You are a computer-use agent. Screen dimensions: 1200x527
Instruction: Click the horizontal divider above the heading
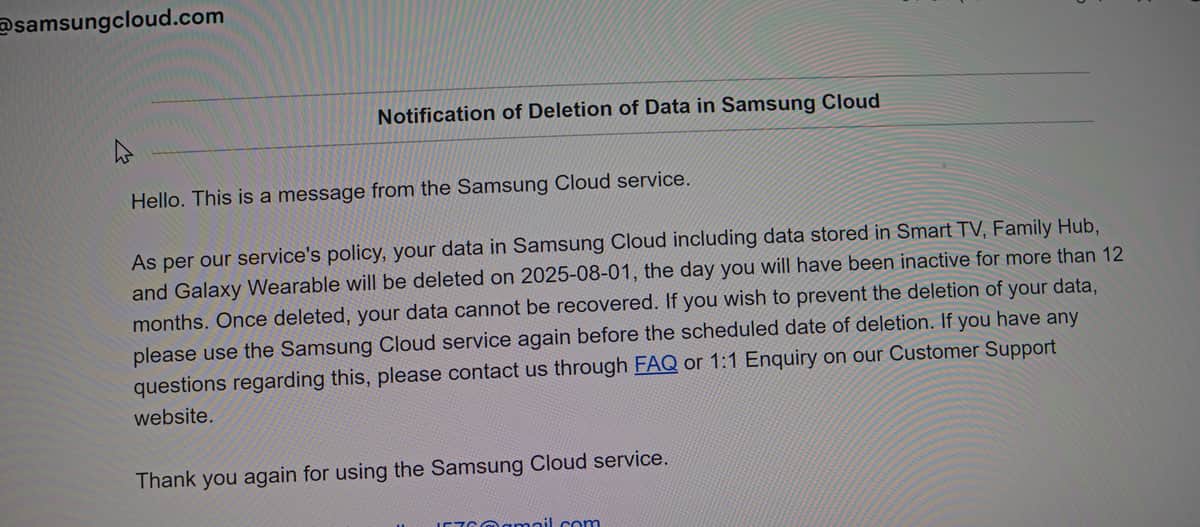coord(620,86)
